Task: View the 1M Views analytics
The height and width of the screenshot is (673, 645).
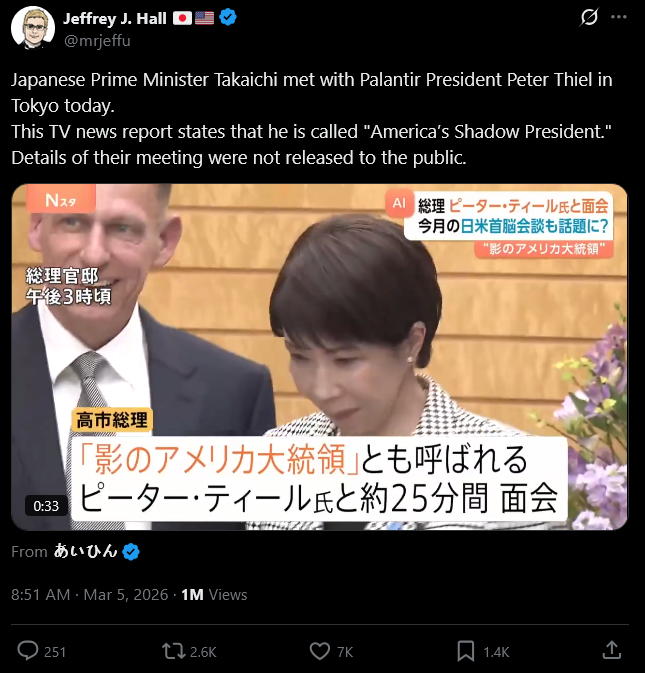Action: tap(214, 595)
